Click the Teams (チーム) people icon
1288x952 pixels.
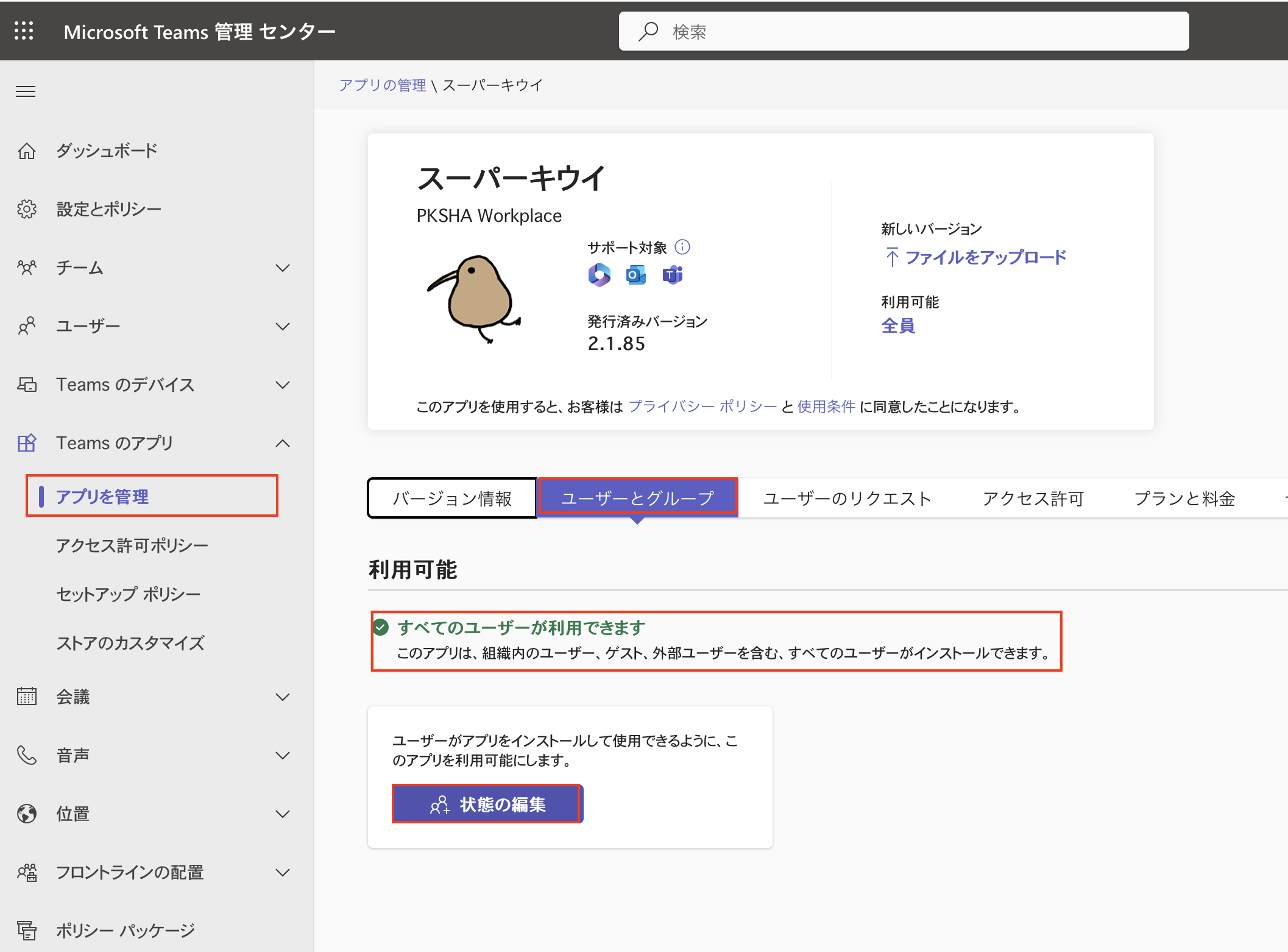coord(26,268)
